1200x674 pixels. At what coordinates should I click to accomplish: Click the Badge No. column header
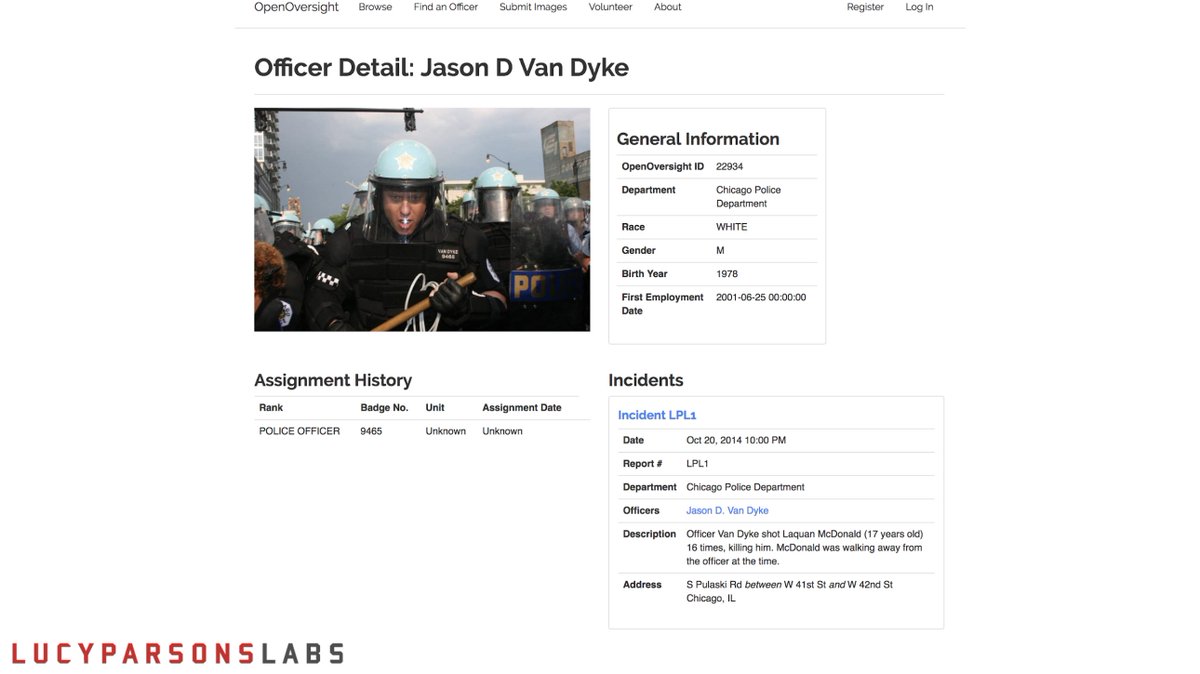pyautogui.click(x=384, y=408)
